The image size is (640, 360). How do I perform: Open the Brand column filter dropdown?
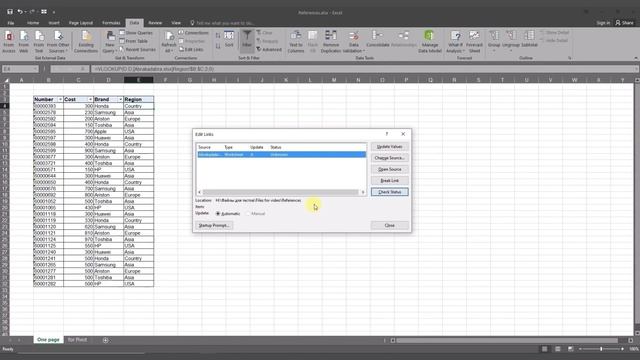pos(120,100)
